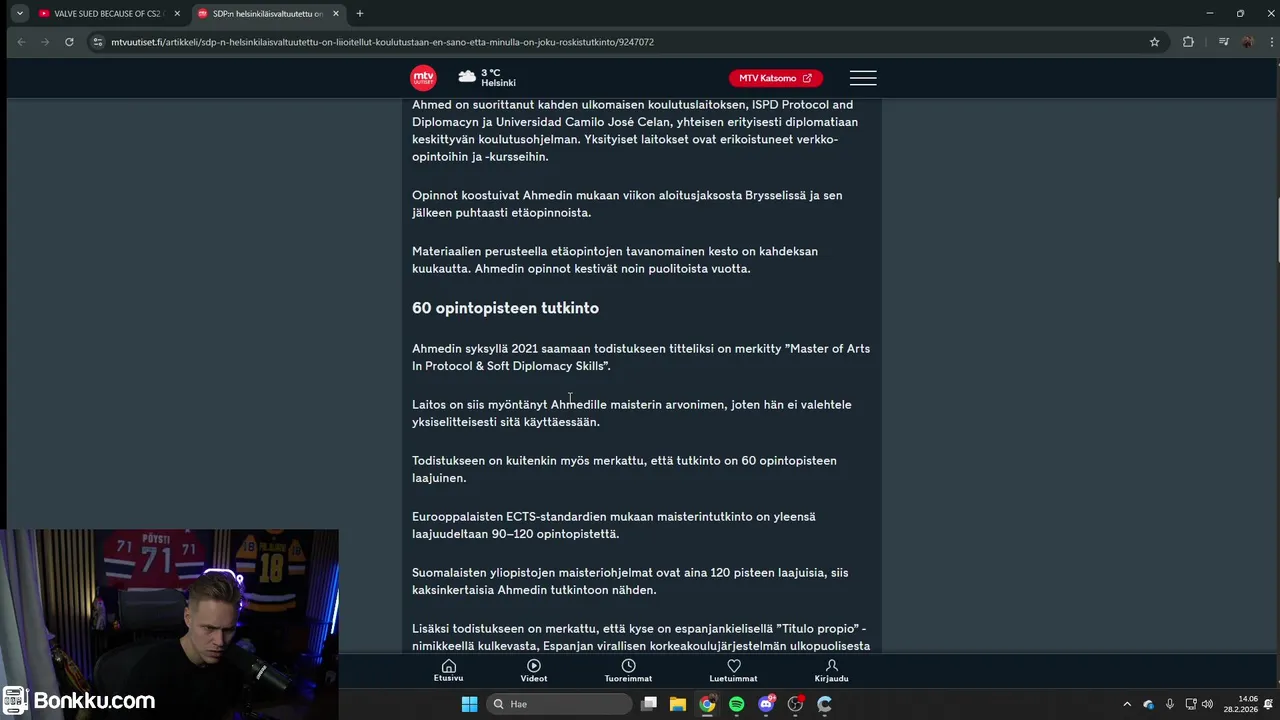The width and height of the screenshot is (1280, 720).
Task: Expand the tab search dropdown
Action: point(19,14)
